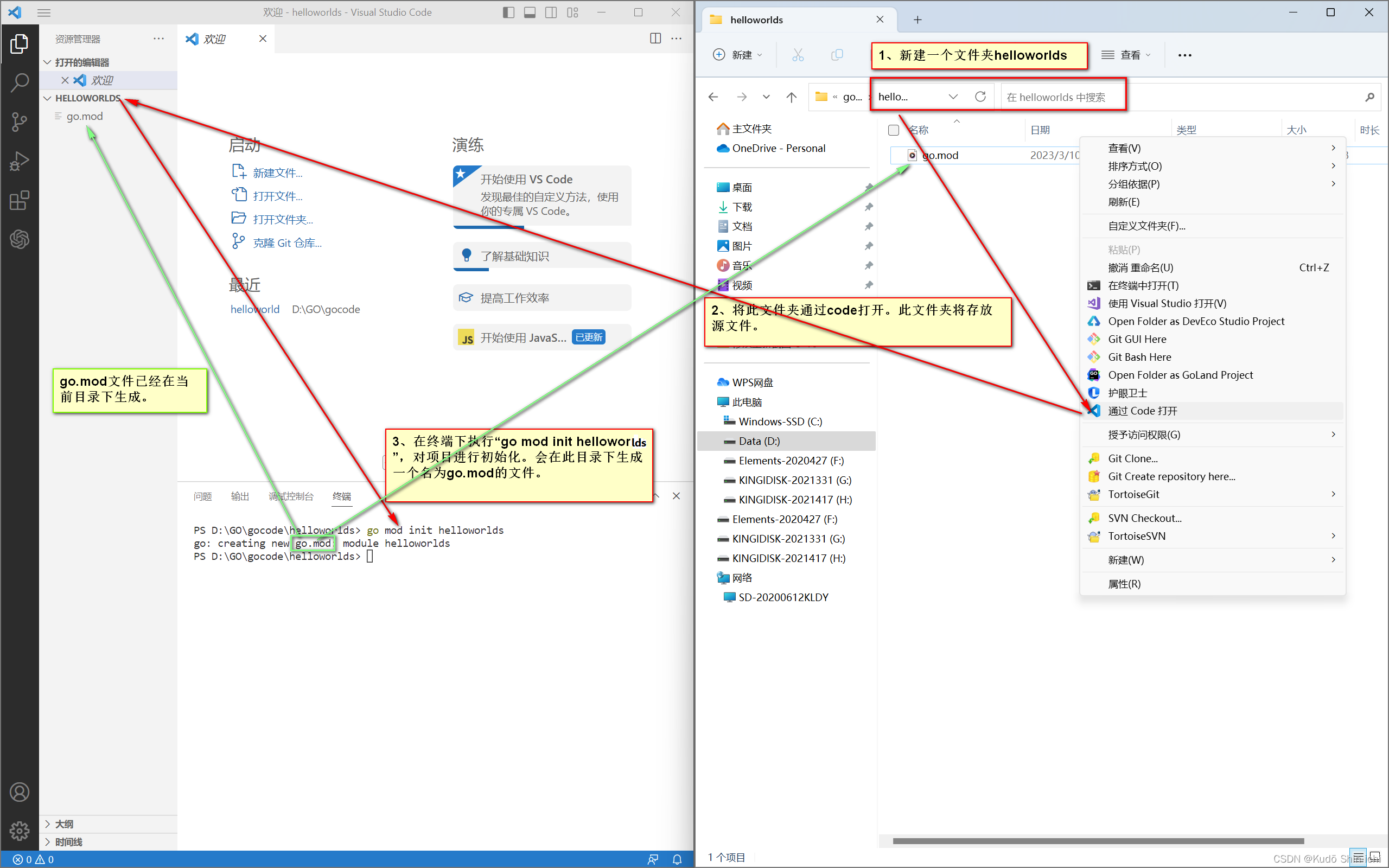Screen dimensions: 1389x868
Task: Open the Extensions view icon
Action: point(20,200)
